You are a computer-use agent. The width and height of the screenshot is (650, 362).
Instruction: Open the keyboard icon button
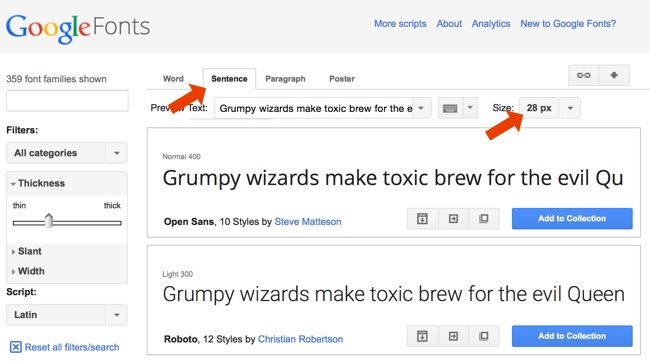(x=450, y=108)
